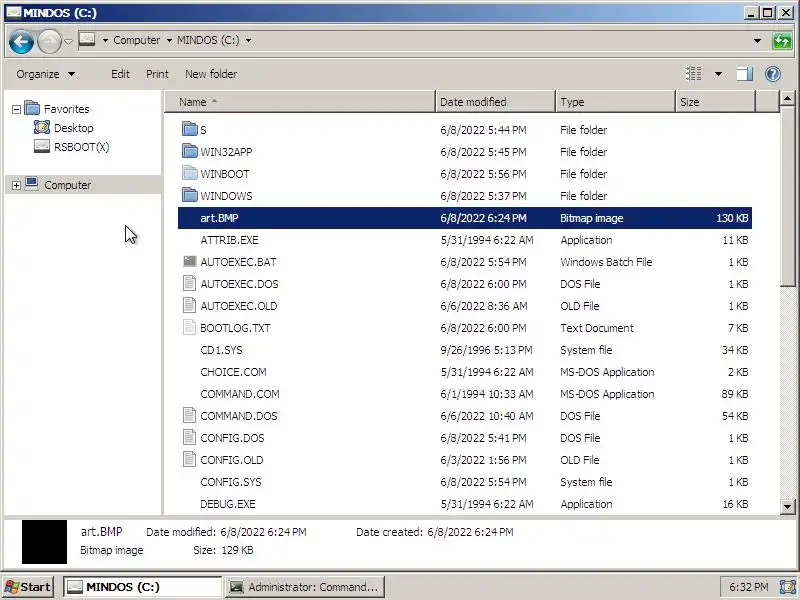Open the Organize menu
Viewport: 800px width, 600px height.
click(45, 74)
